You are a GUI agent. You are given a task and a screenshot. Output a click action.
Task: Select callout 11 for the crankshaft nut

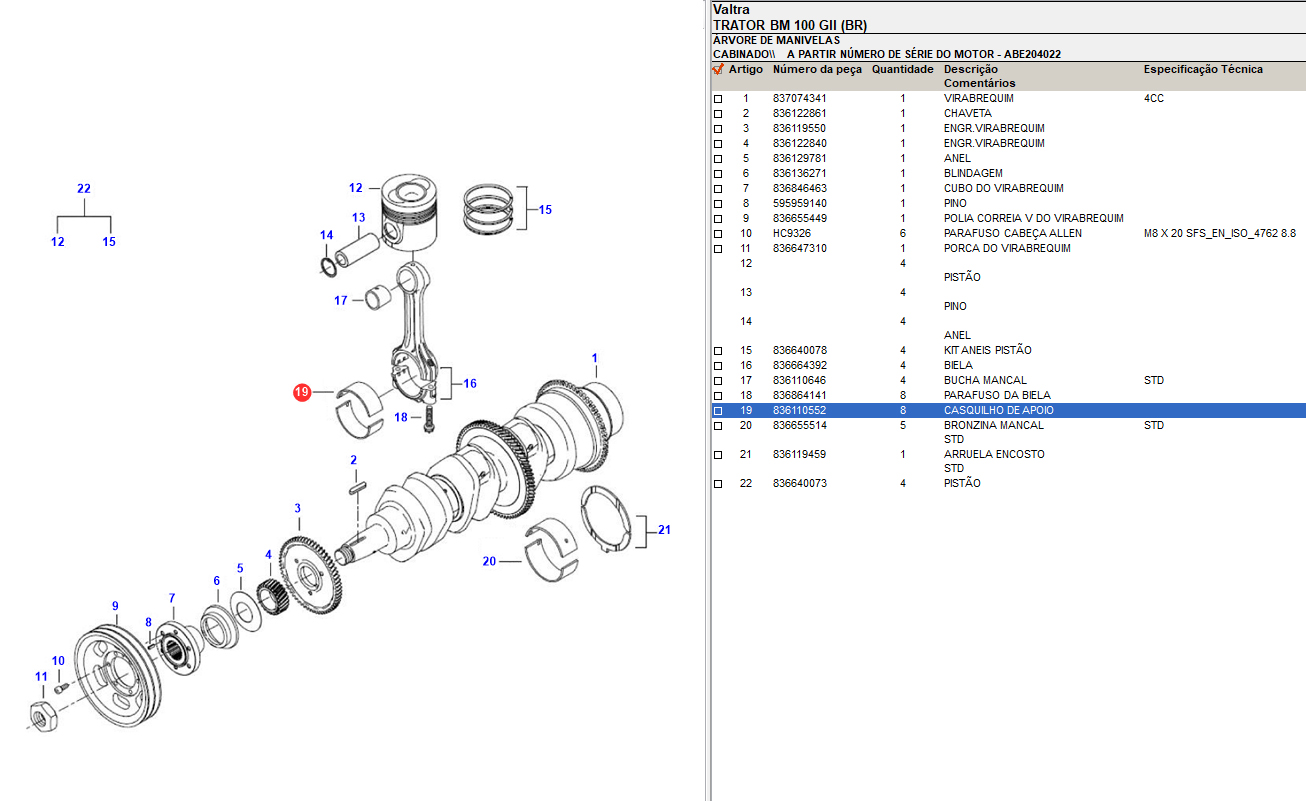point(41,677)
